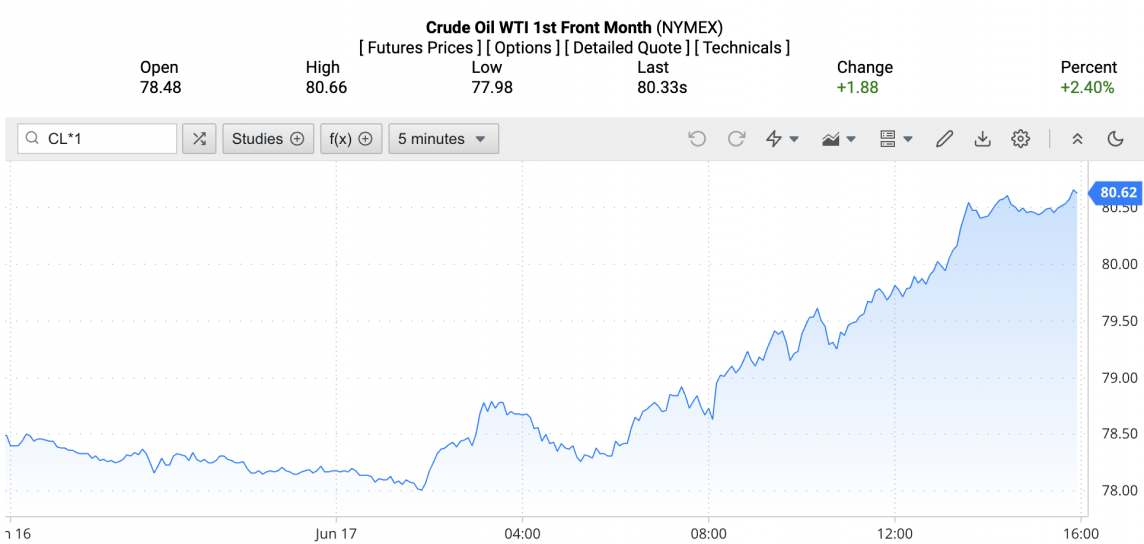Download the chart image
1144x544 pixels.
click(982, 139)
